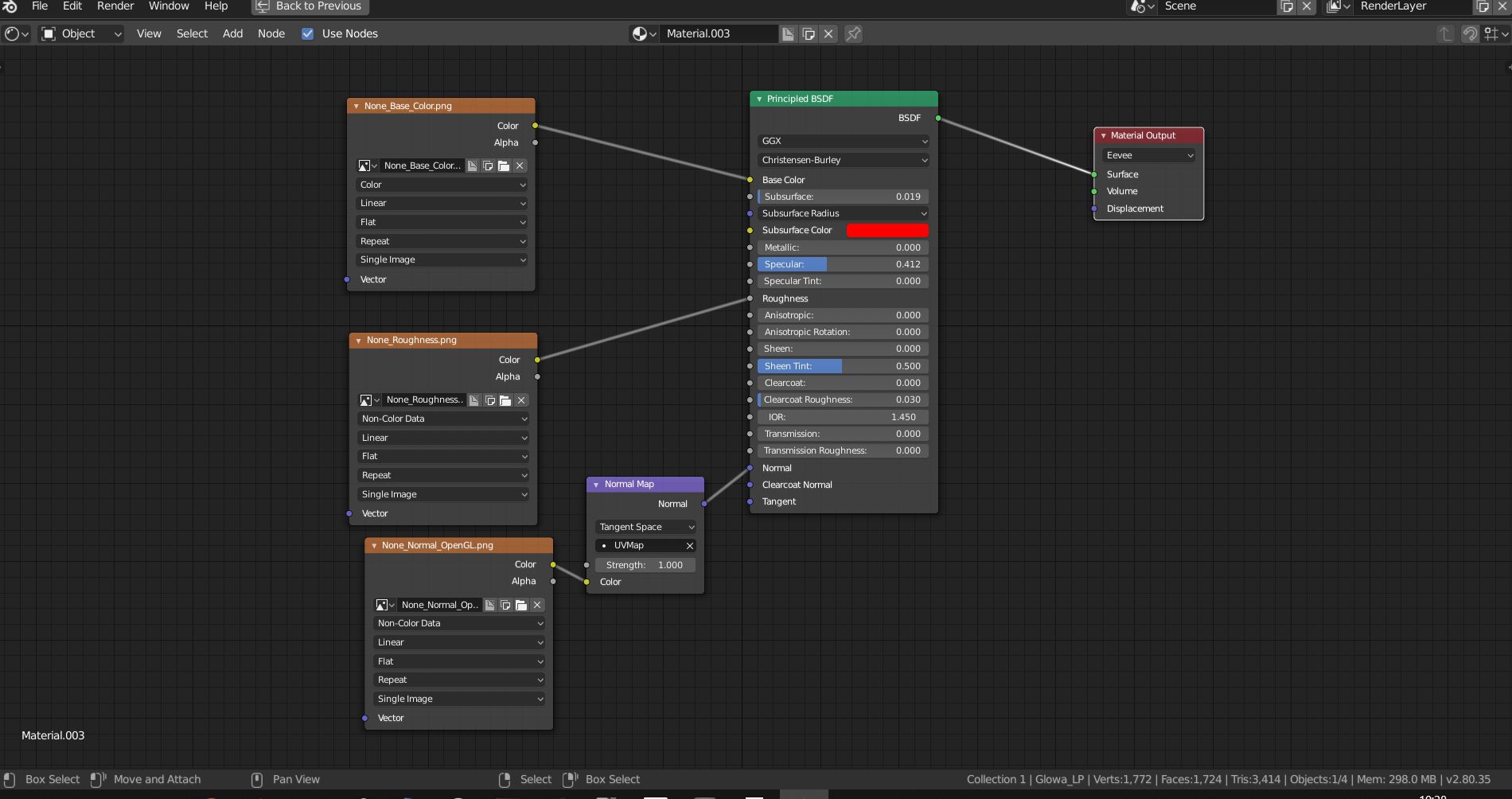
Task: Toggle fake user on None_Normal_OpenGL image
Action: pyautogui.click(x=490, y=605)
